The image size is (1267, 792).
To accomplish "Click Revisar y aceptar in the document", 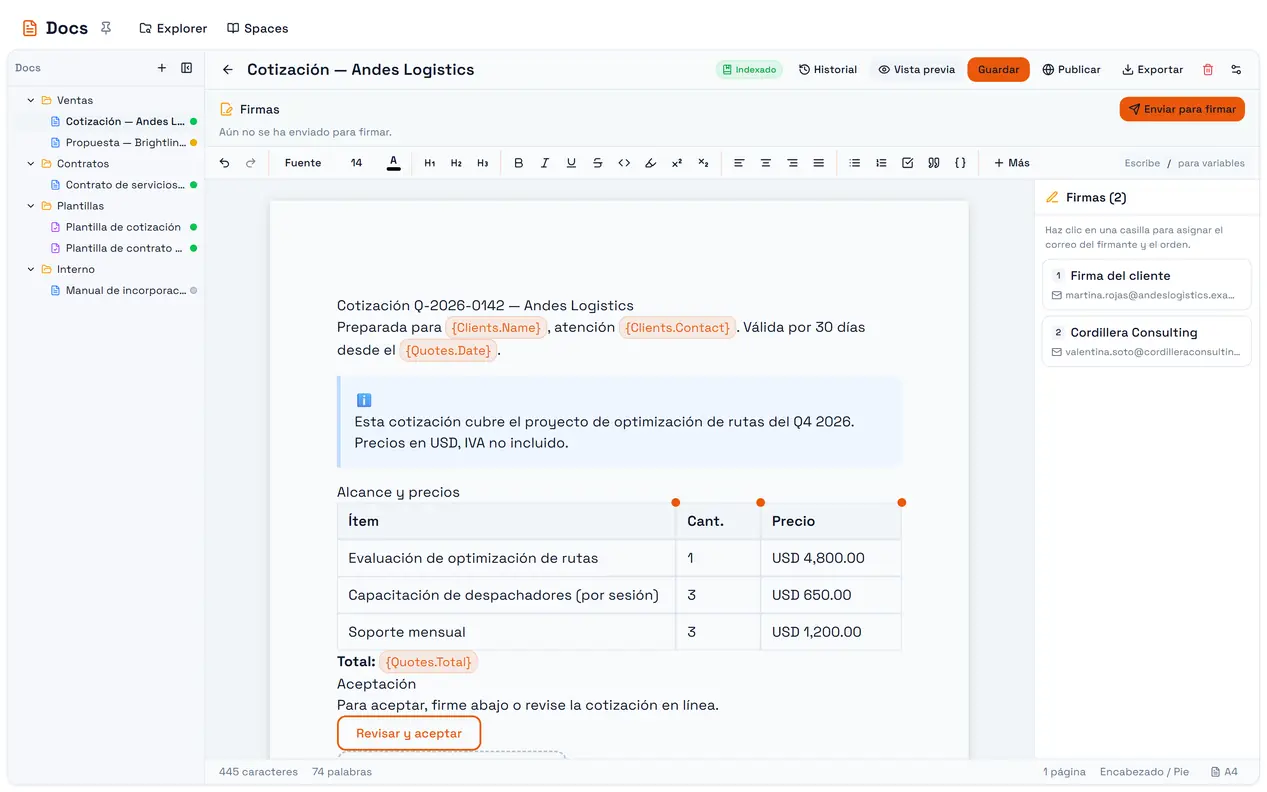I will pos(409,733).
